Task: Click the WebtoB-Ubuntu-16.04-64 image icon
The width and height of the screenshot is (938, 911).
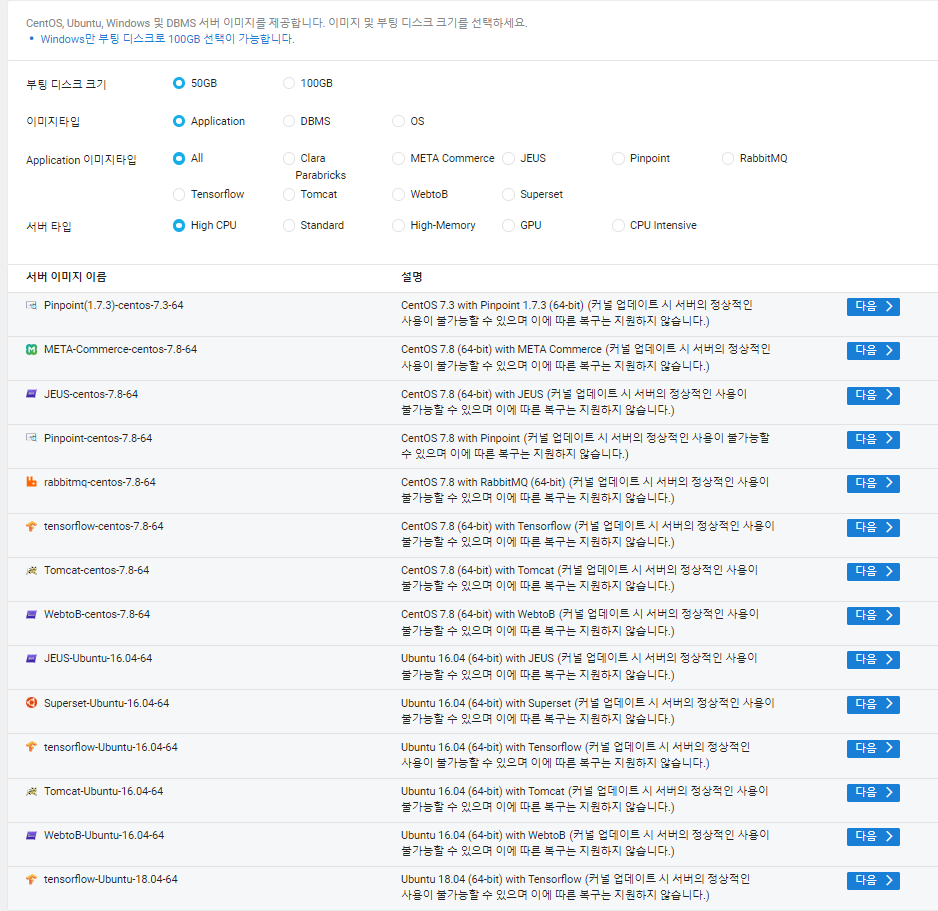Action: [x=32, y=835]
